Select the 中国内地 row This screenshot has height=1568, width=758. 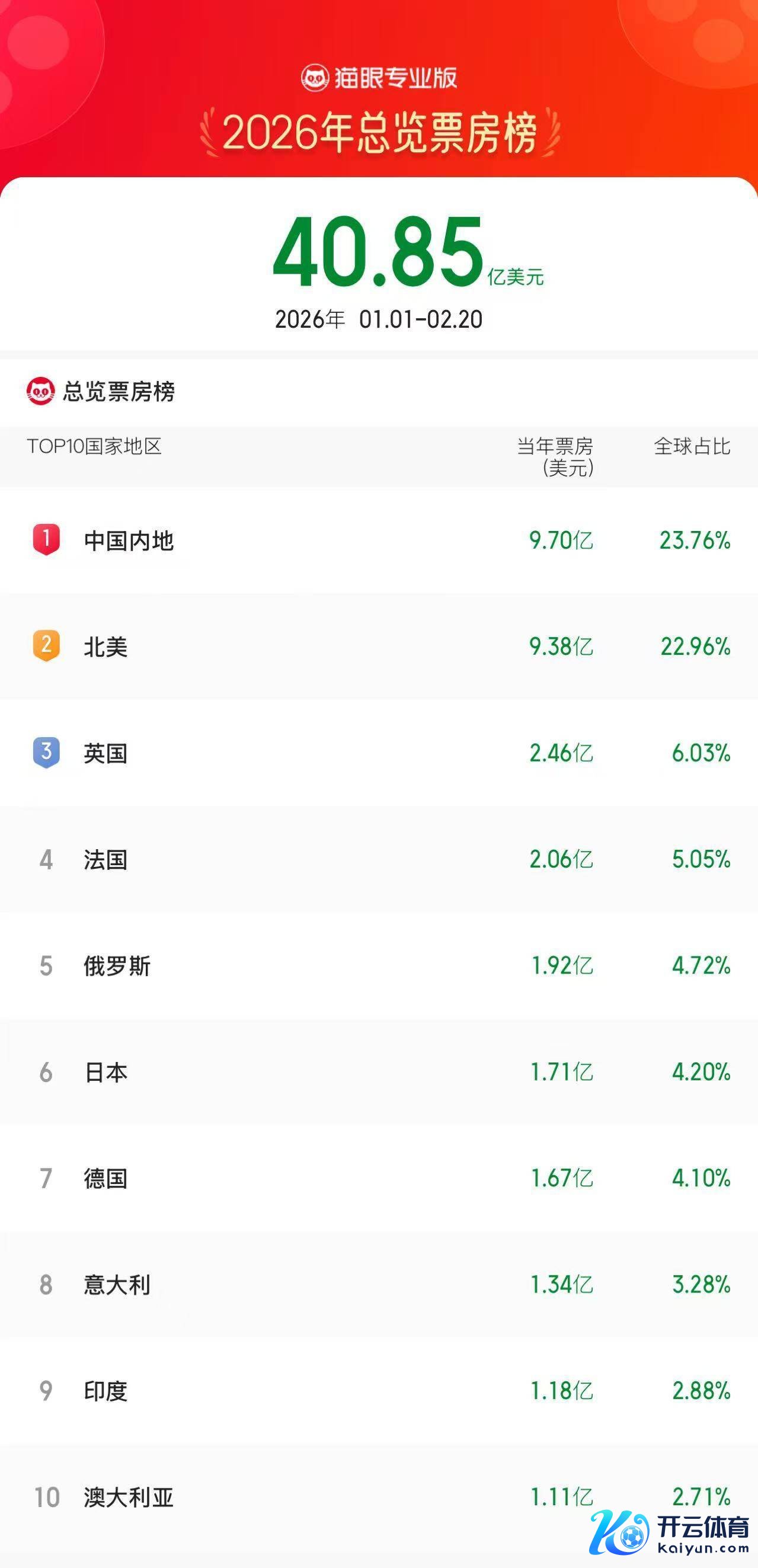[x=129, y=540]
